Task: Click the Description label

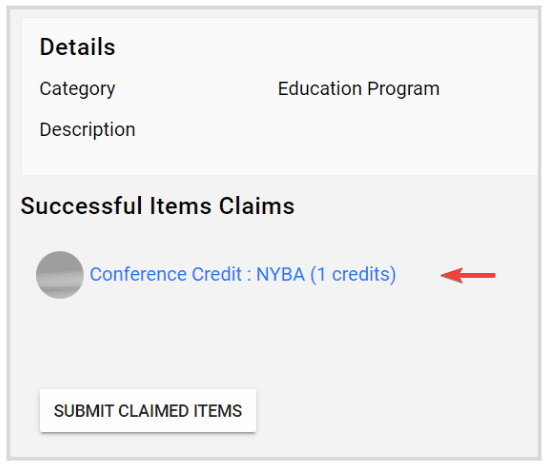Action: pos(87,130)
